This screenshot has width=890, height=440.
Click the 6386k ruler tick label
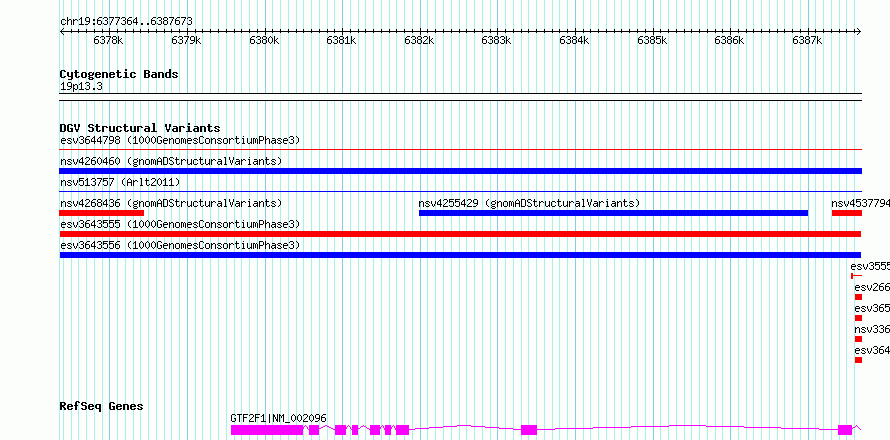729,41
